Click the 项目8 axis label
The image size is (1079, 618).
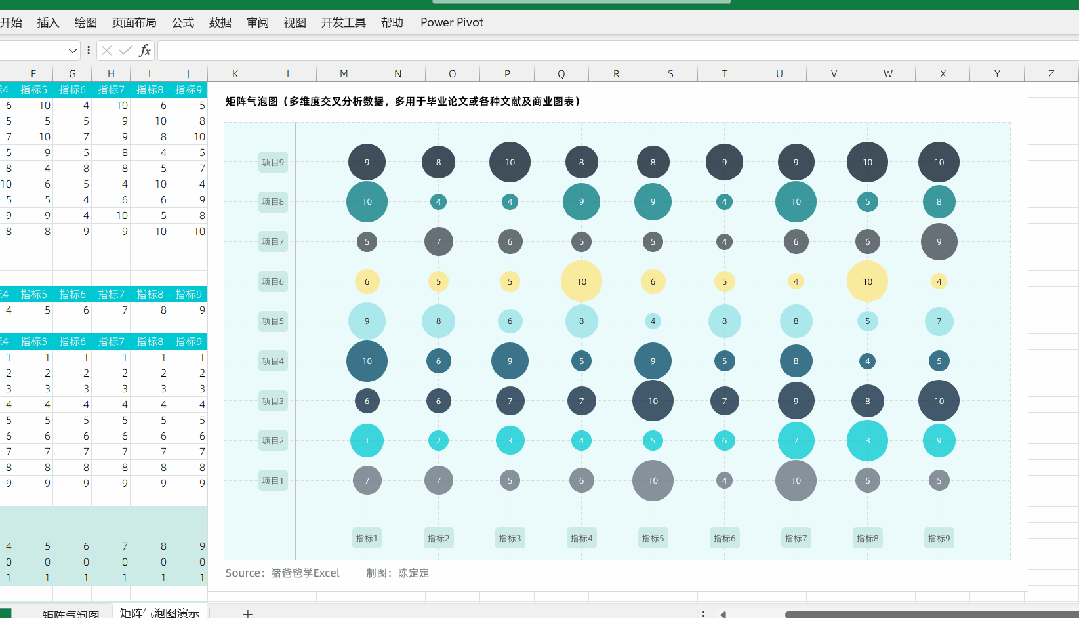[x=273, y=202]
